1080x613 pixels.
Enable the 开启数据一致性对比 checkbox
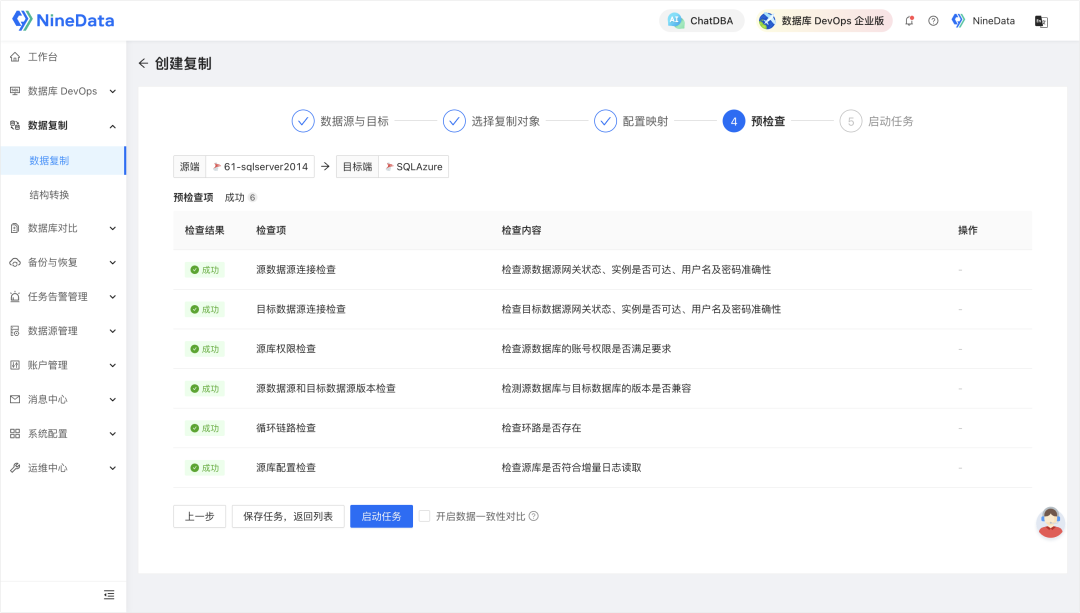coord(425,516)
